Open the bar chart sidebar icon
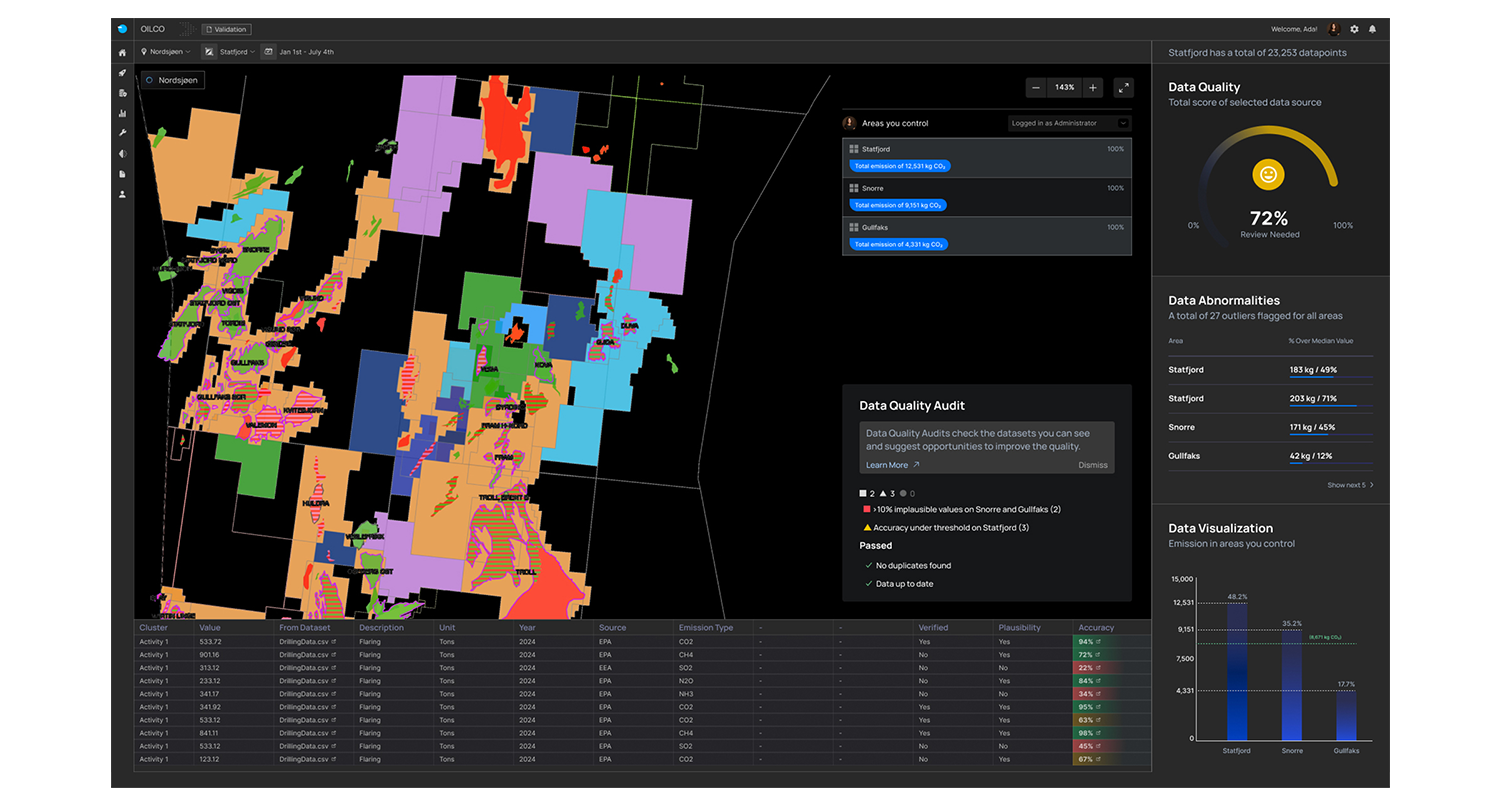The image size is (1500, 806). click(122, 114)
